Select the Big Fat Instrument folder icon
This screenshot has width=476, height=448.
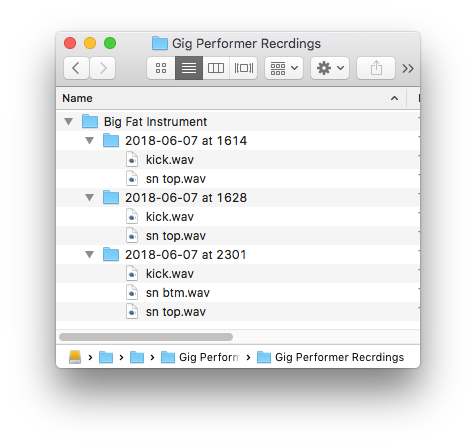pyautogui.click(x=90, y=121)
